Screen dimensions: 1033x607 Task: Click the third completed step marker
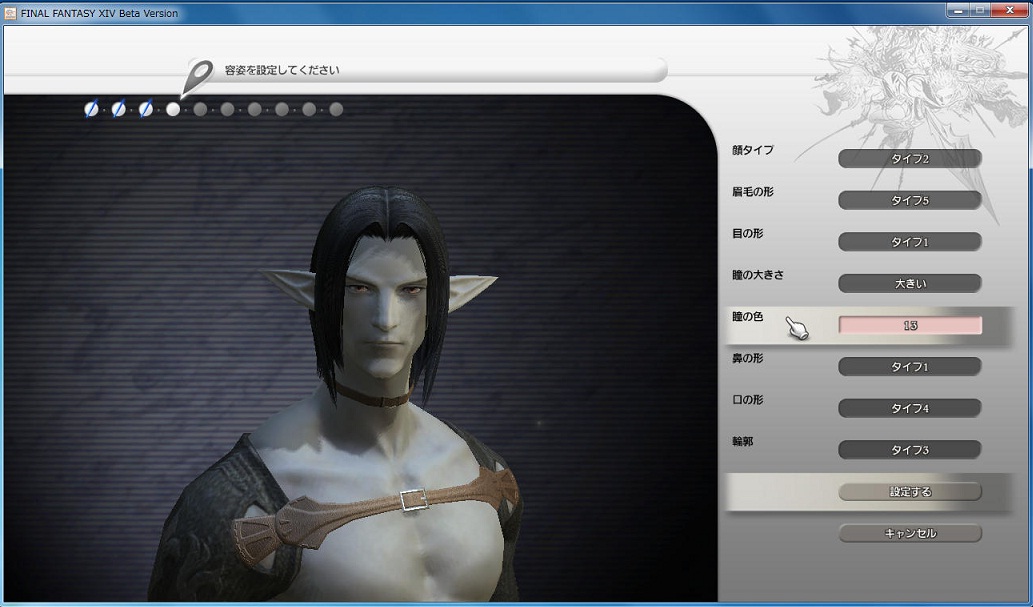point(146,109)
